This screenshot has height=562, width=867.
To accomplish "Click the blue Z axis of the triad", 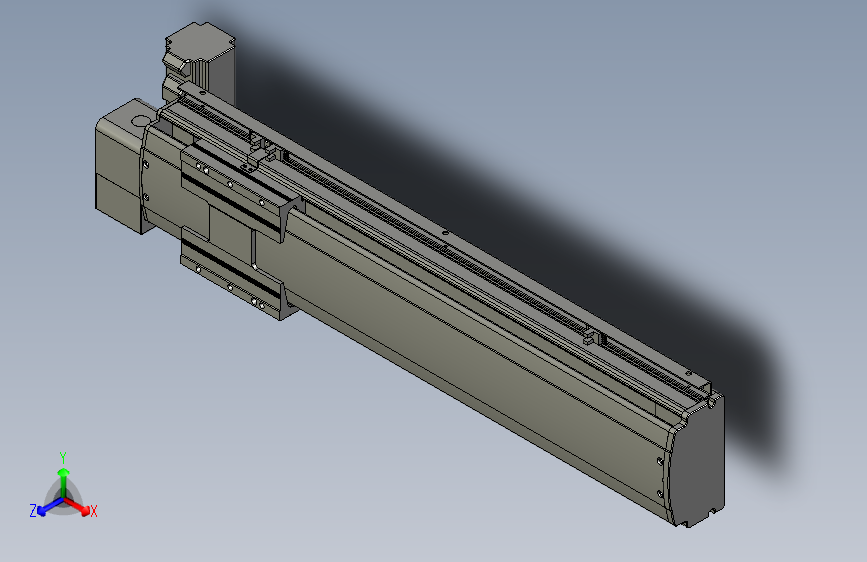I will click(50, 506).
